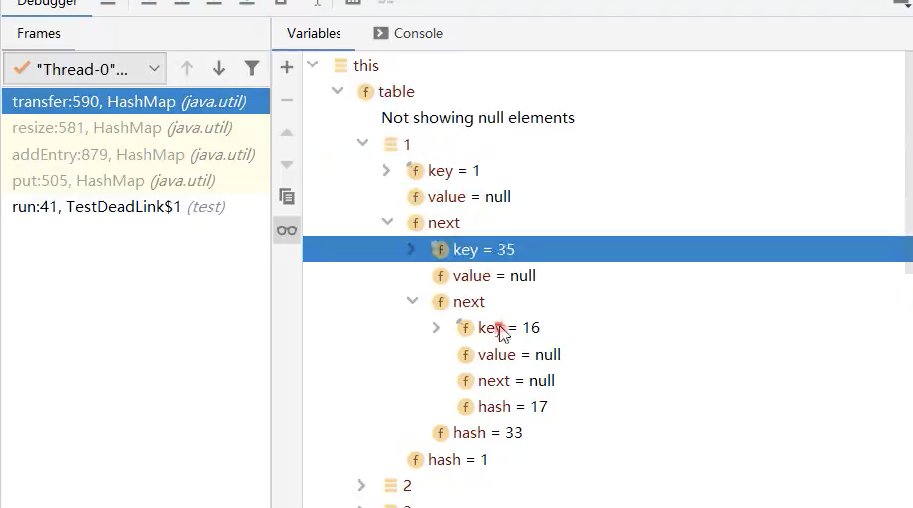Switch to the Variables tab
Image resolution: width=913 pixels, height=508 pixels.
[313, 33]
